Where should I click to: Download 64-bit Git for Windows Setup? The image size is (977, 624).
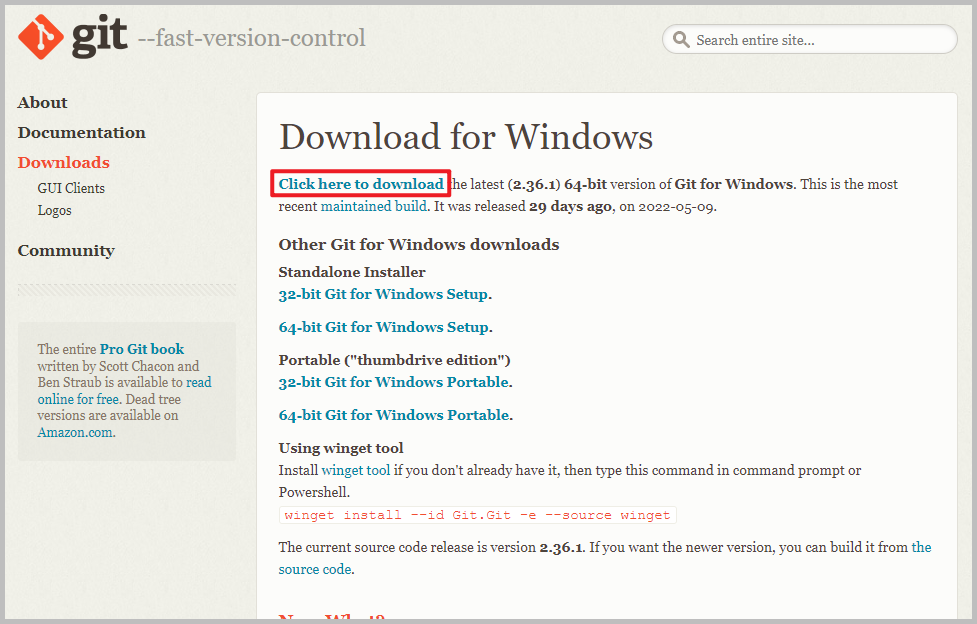[x=384, y=327]
